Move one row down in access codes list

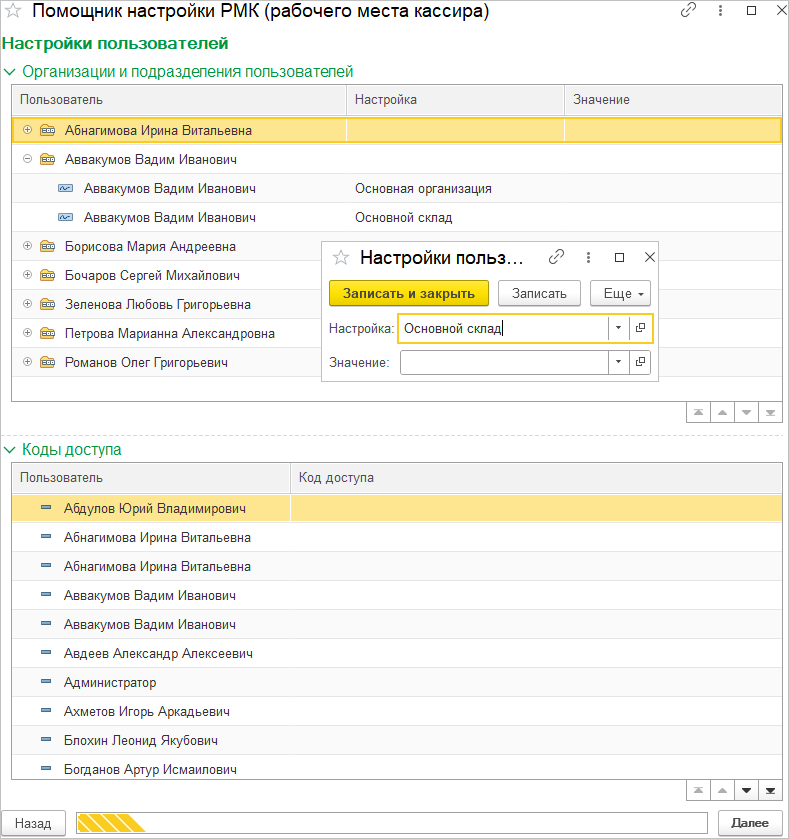click(746, 790)
